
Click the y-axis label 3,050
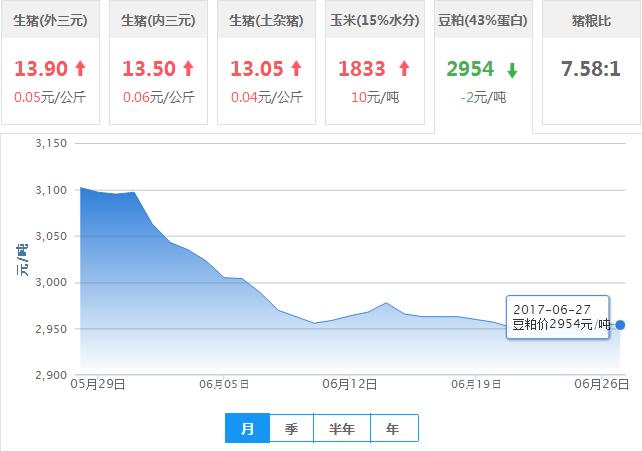(51, 236)
